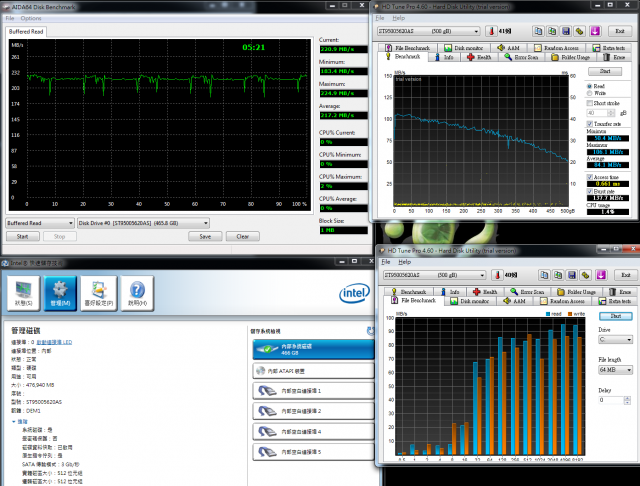Image resolution: width=640 pixels, height=486 pixels.
Task: Click Intel logo in storage window
Action: click(354, 293)
